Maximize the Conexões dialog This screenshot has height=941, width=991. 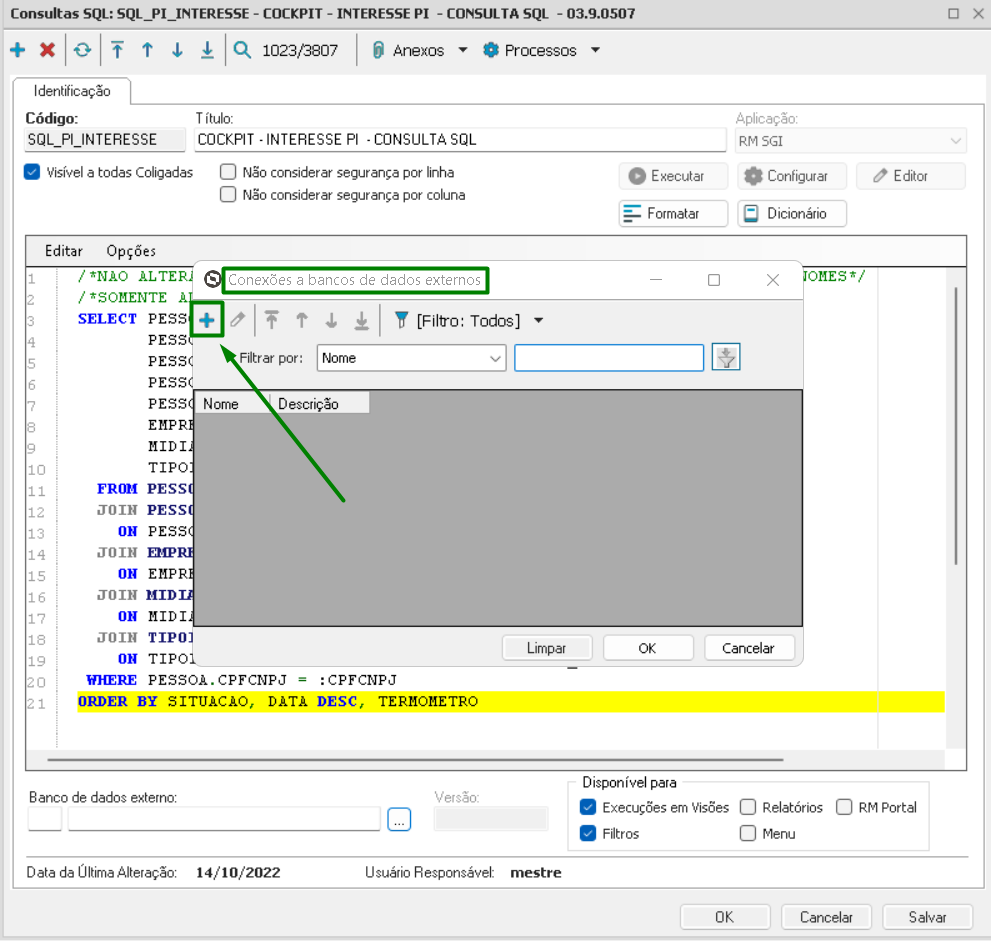coord(714,280)
